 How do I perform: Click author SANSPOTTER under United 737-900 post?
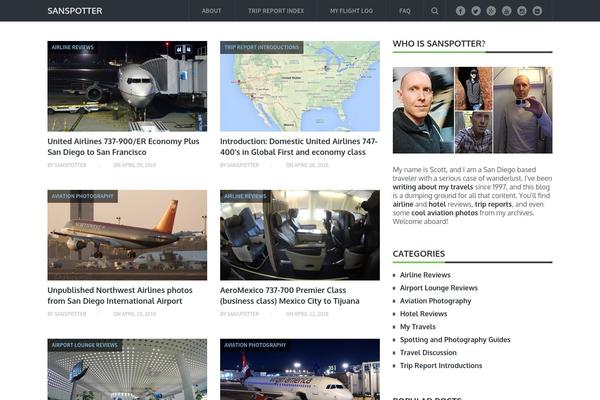point(70,165)
